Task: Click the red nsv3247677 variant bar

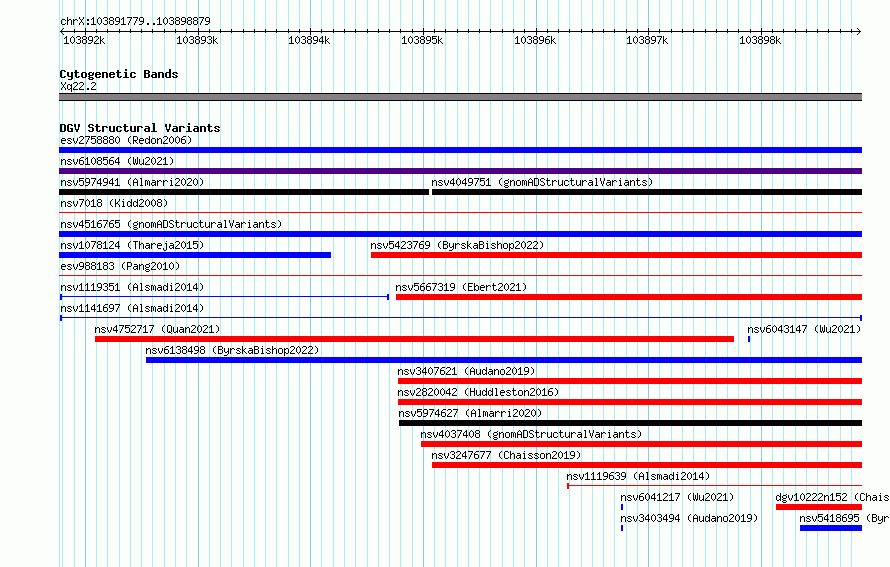Action: 647,465
